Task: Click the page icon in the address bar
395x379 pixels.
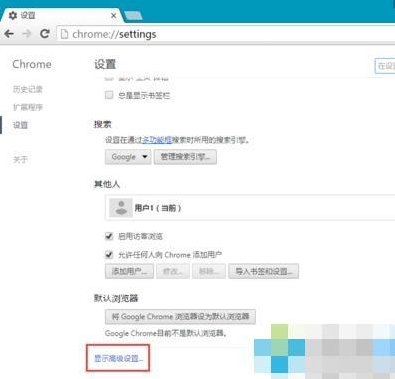Action: tap(64, 34)
